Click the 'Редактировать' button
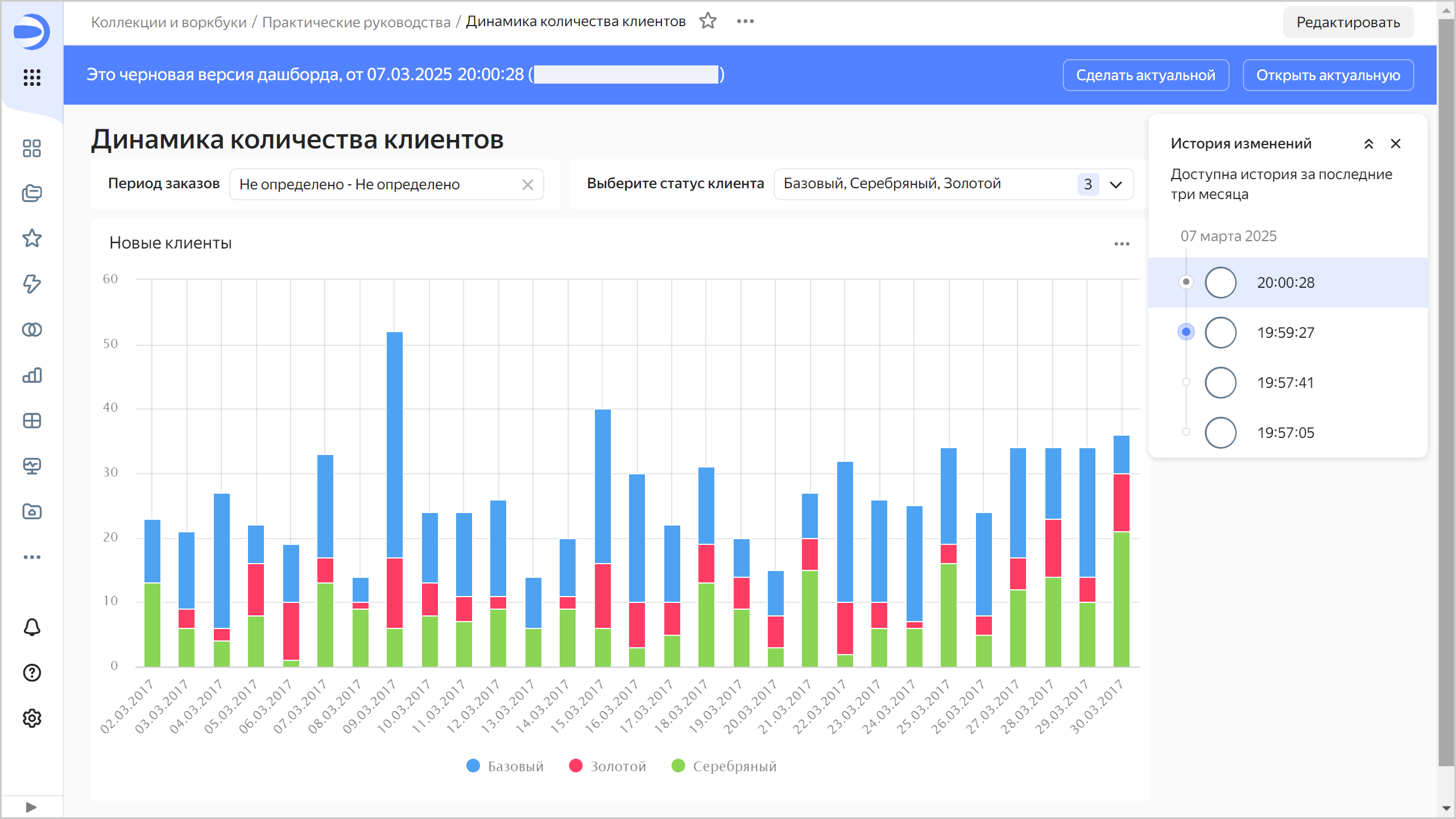Viewport: 1456px width, 819px height. pos(1348,23)
